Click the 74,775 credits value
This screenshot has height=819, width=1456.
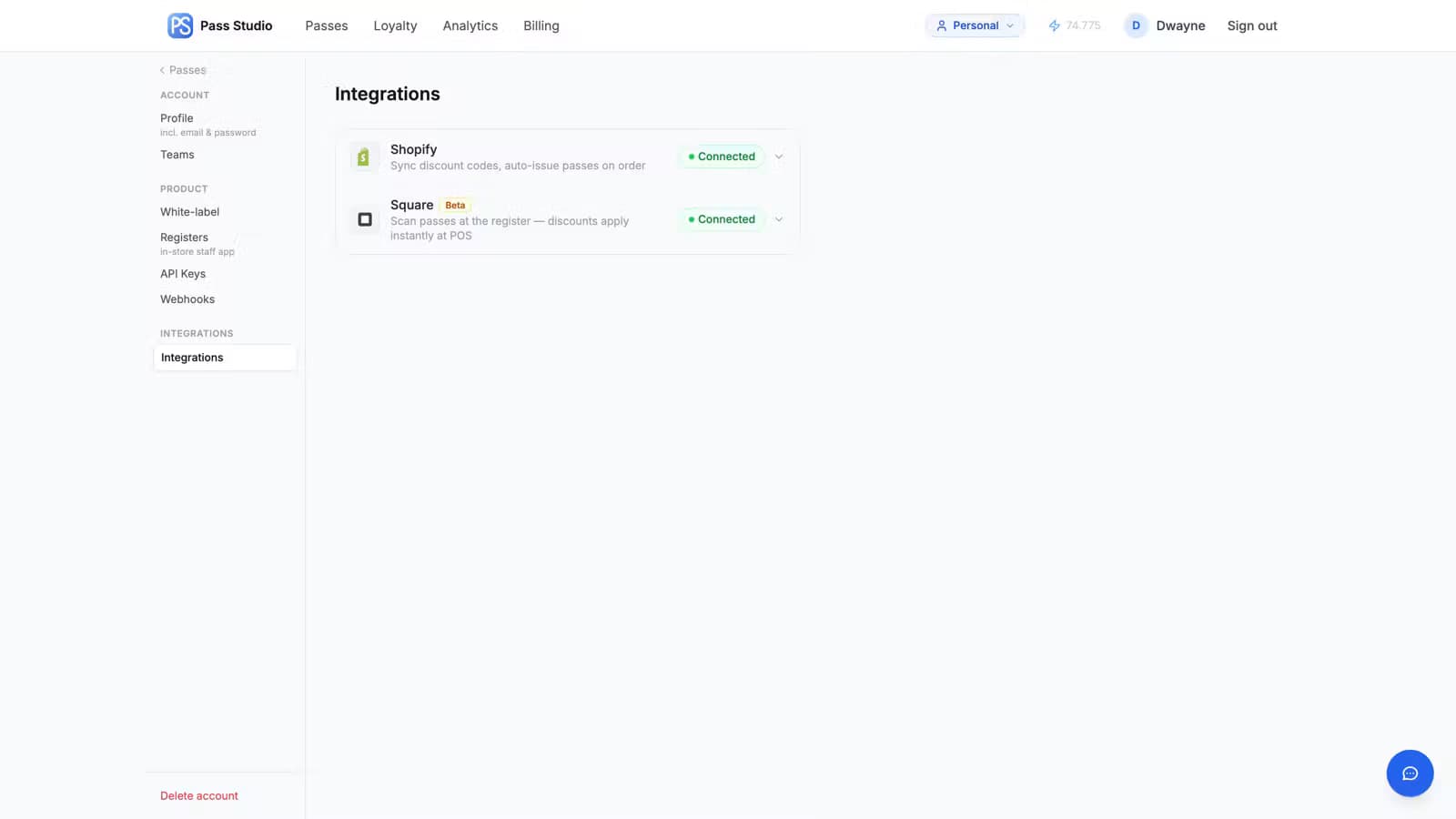tap(1083, 25)
